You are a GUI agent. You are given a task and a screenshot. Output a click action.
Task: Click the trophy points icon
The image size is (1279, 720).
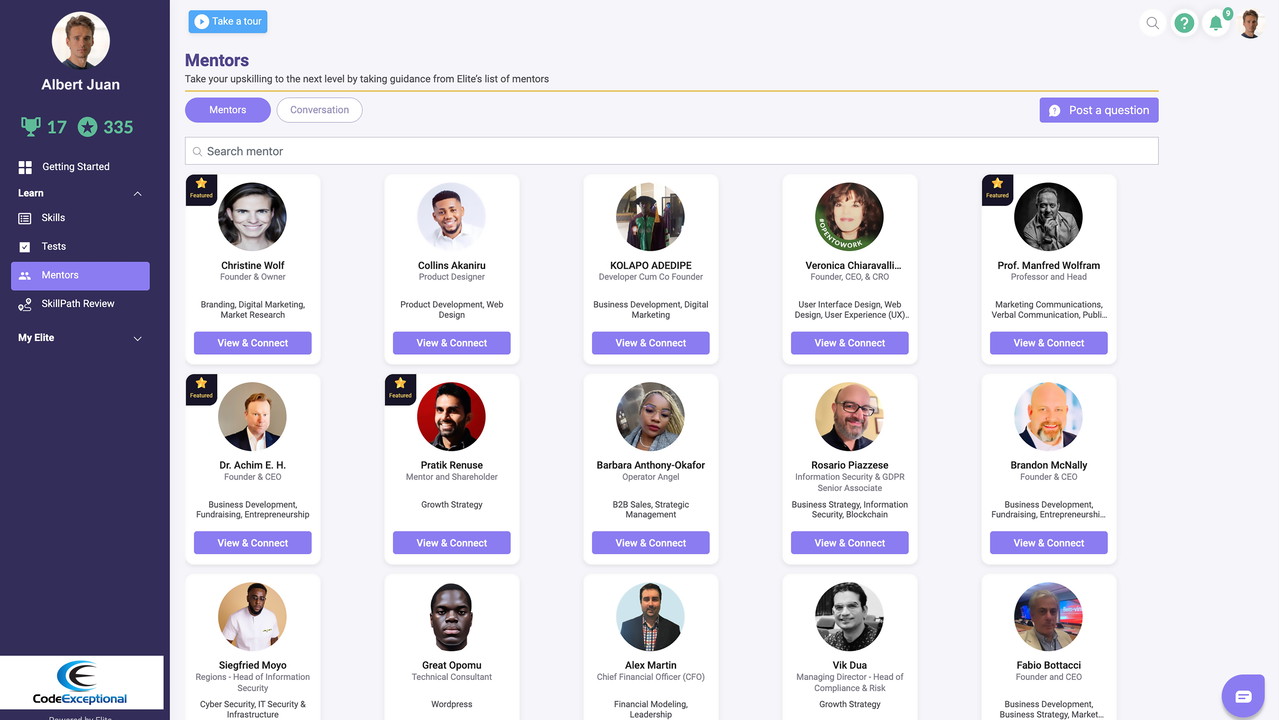tap(30, 127)
